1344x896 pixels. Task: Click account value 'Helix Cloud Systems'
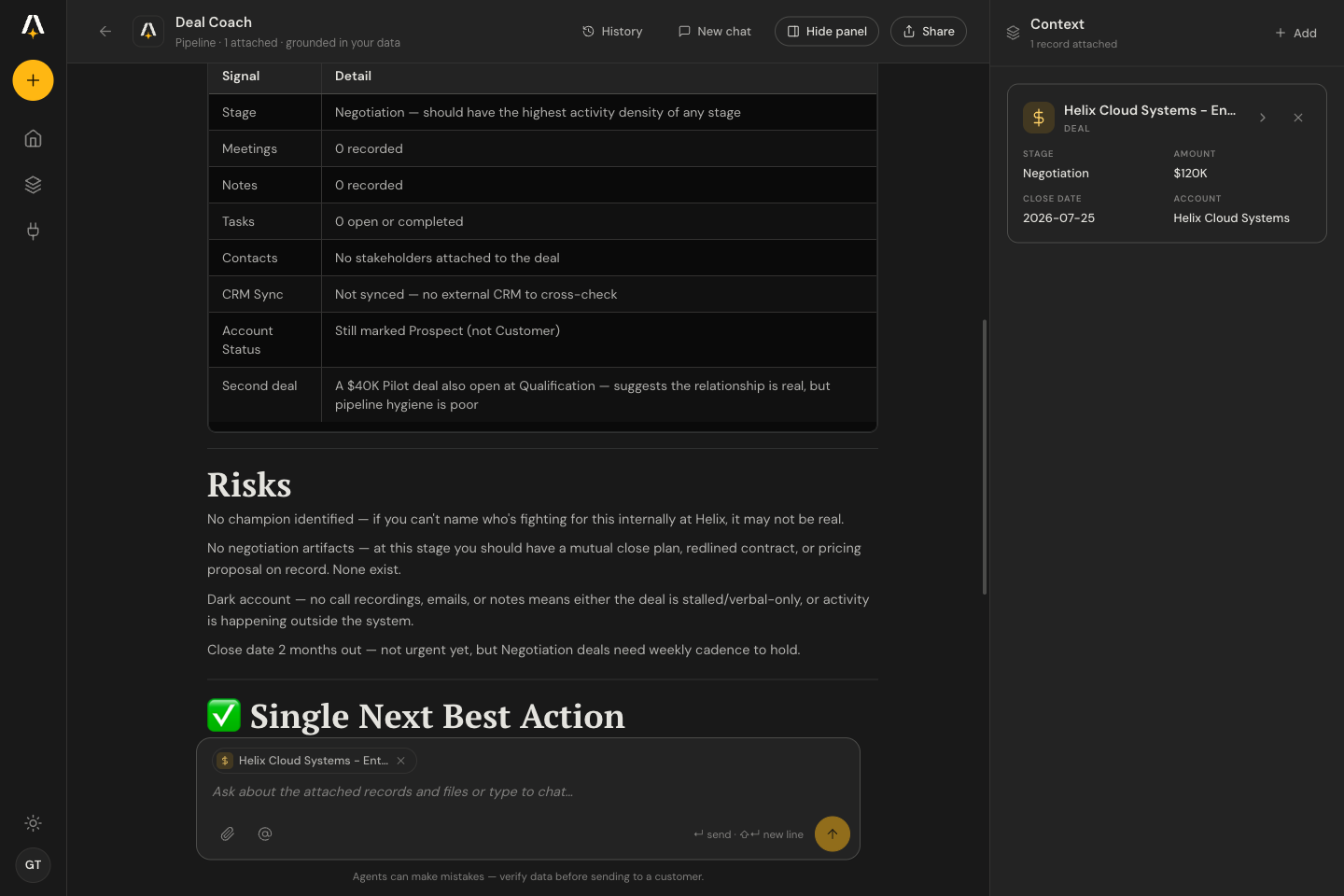pyautogui.click(x=1232, y=218)
